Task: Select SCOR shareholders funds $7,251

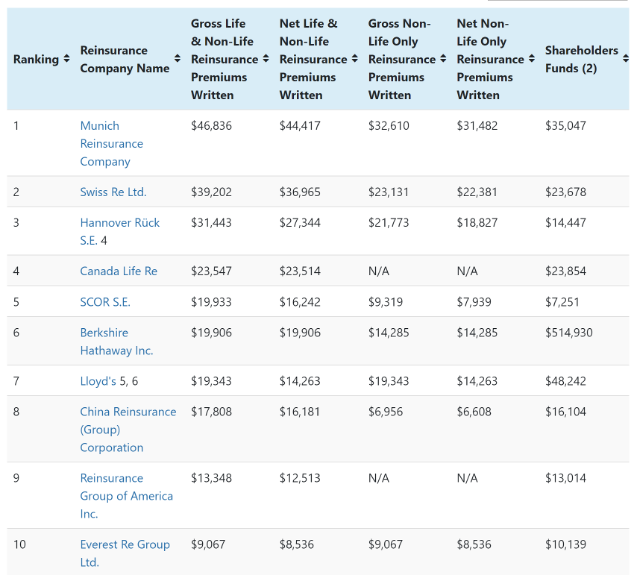Action: [x=562, y=302]
